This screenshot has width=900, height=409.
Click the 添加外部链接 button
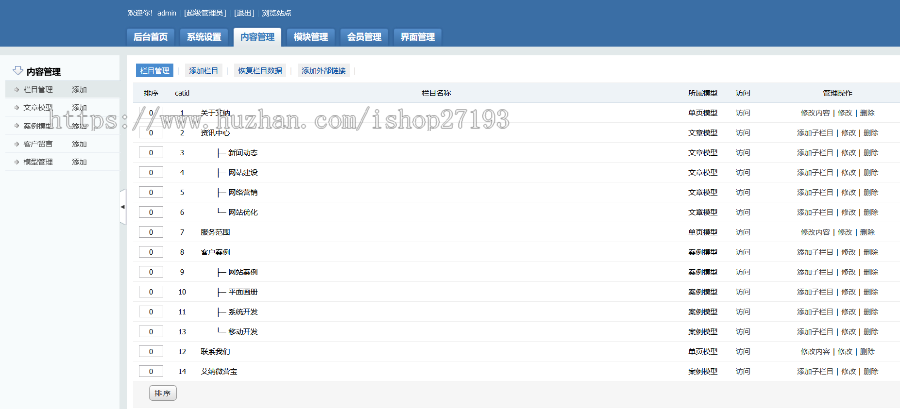point(324,71)
